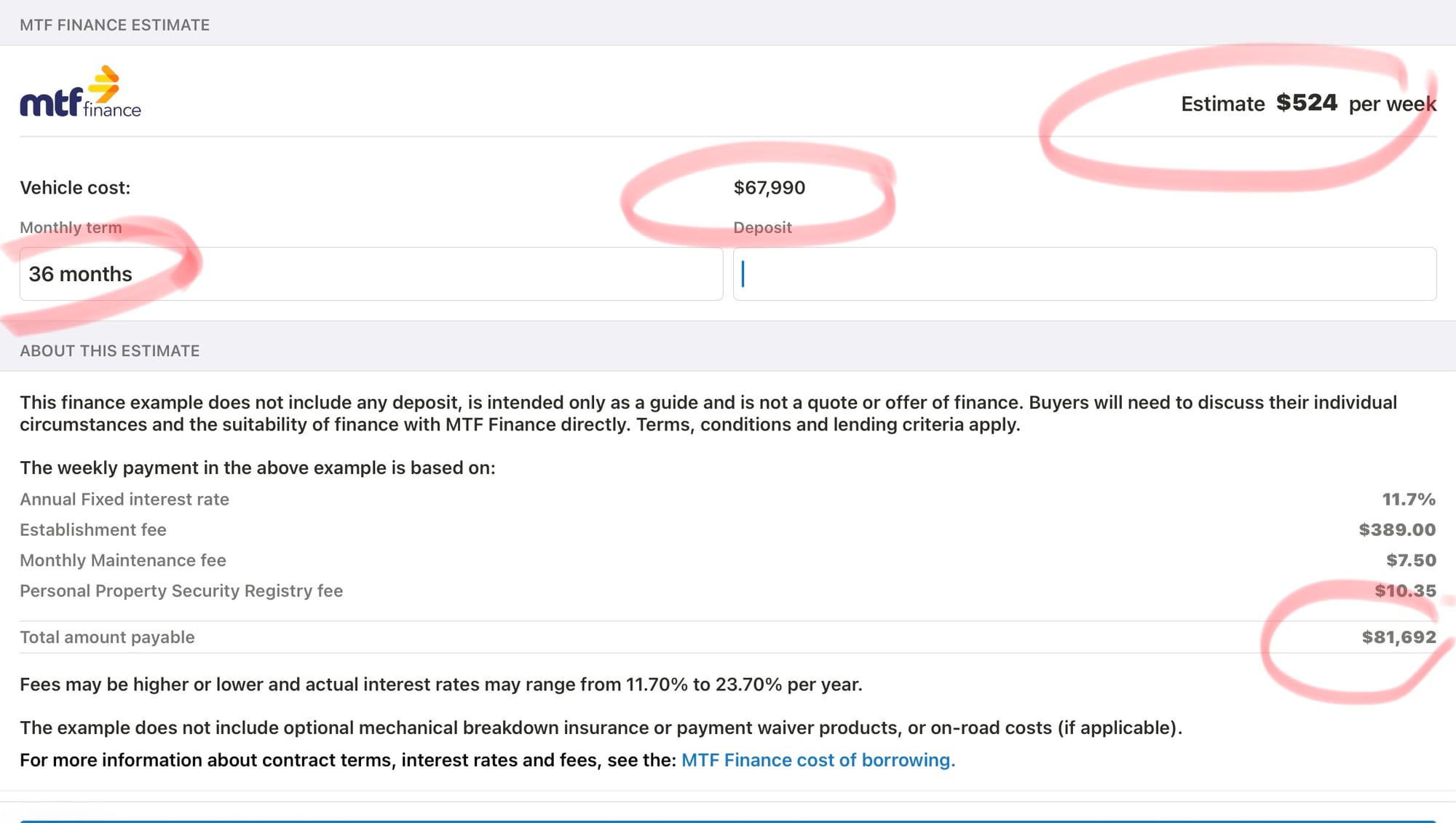The image size is (1456, 823).
Task: Click the Total amount payable label
Action: point(107,638)
